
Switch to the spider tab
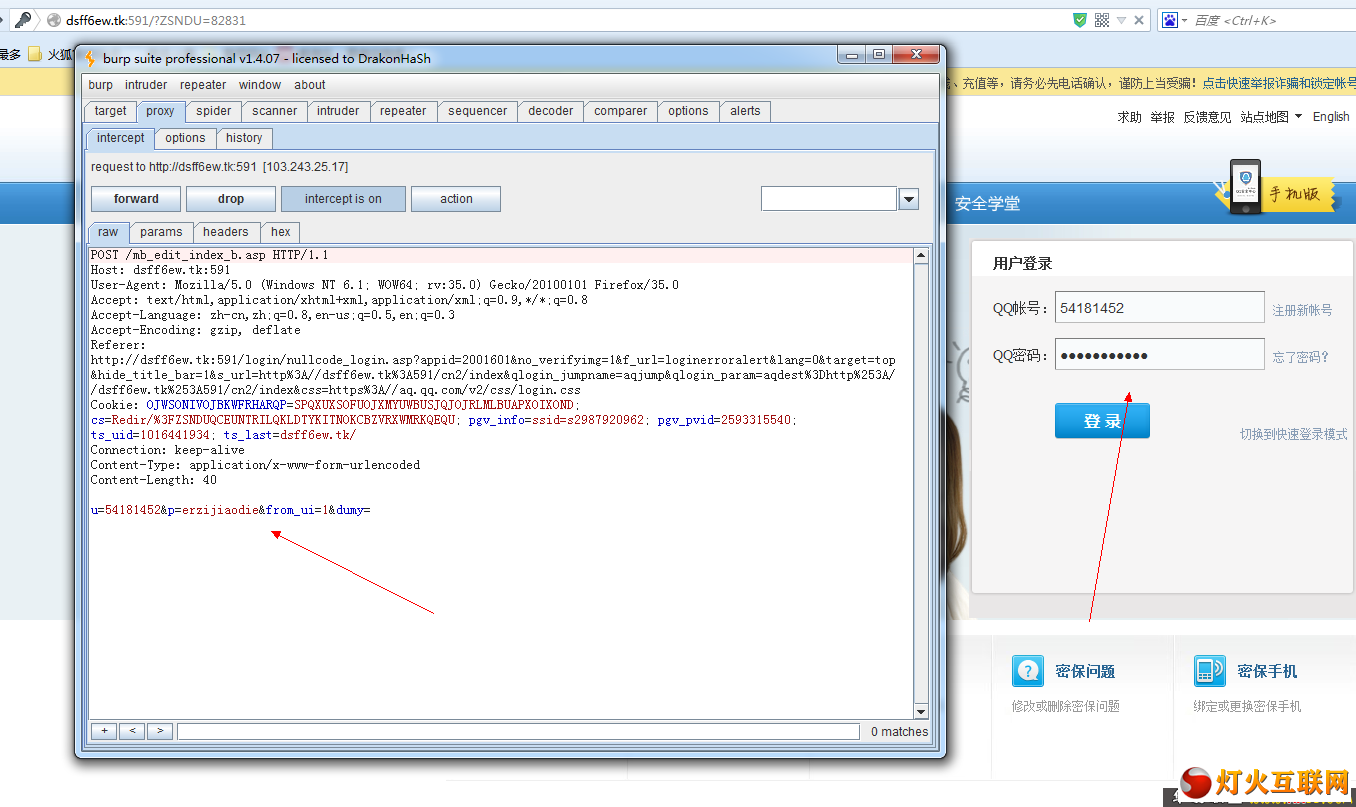click(213, 111)
